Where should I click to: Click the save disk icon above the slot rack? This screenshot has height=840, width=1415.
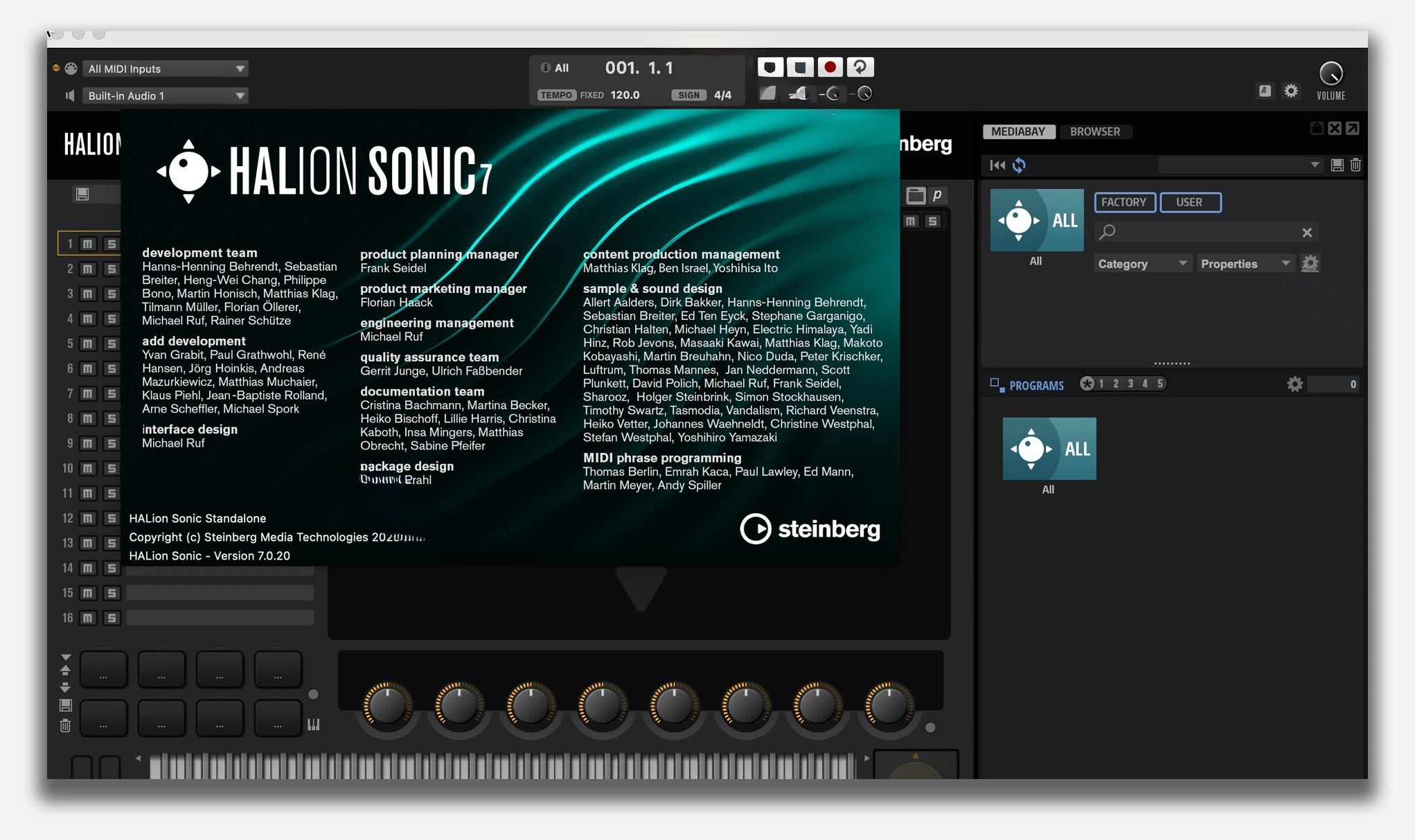pyautogui.click(x=82, y=194)
